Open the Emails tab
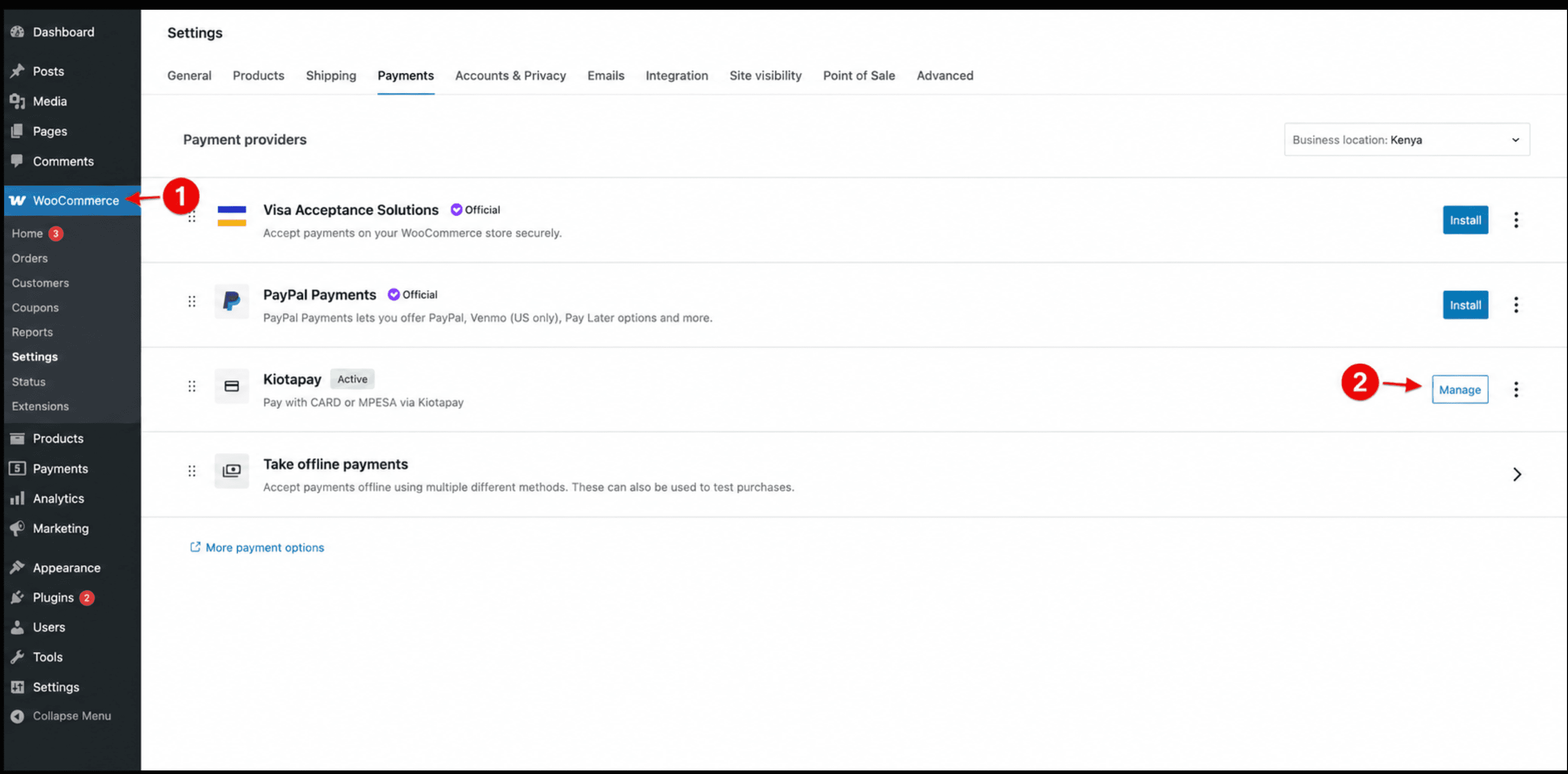Image resolution: width=1568 pixels, height=774 pixels. [606, 75]
